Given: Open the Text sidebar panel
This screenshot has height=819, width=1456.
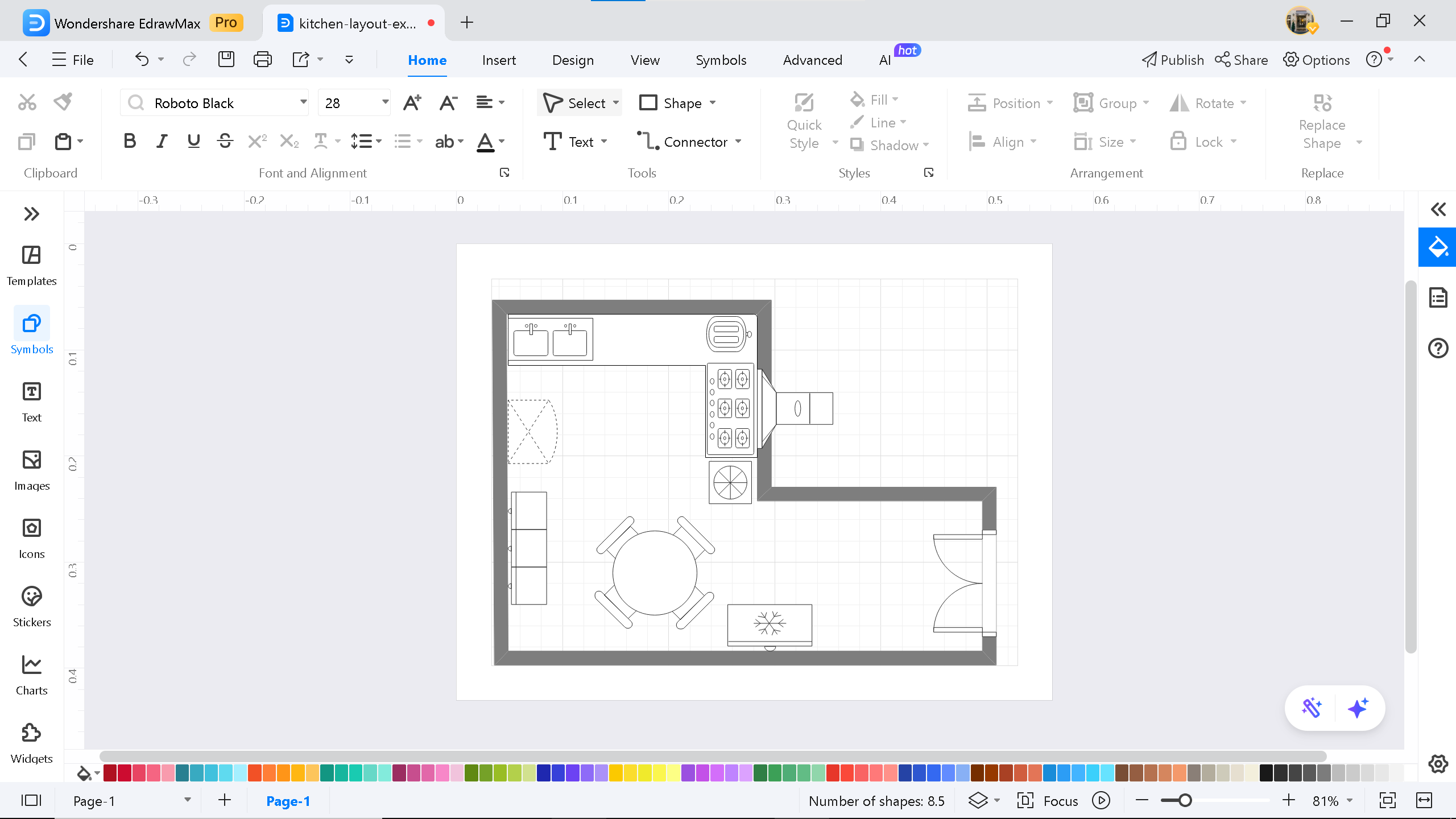Looking at the screenshot, I should [x=31, y=402].
